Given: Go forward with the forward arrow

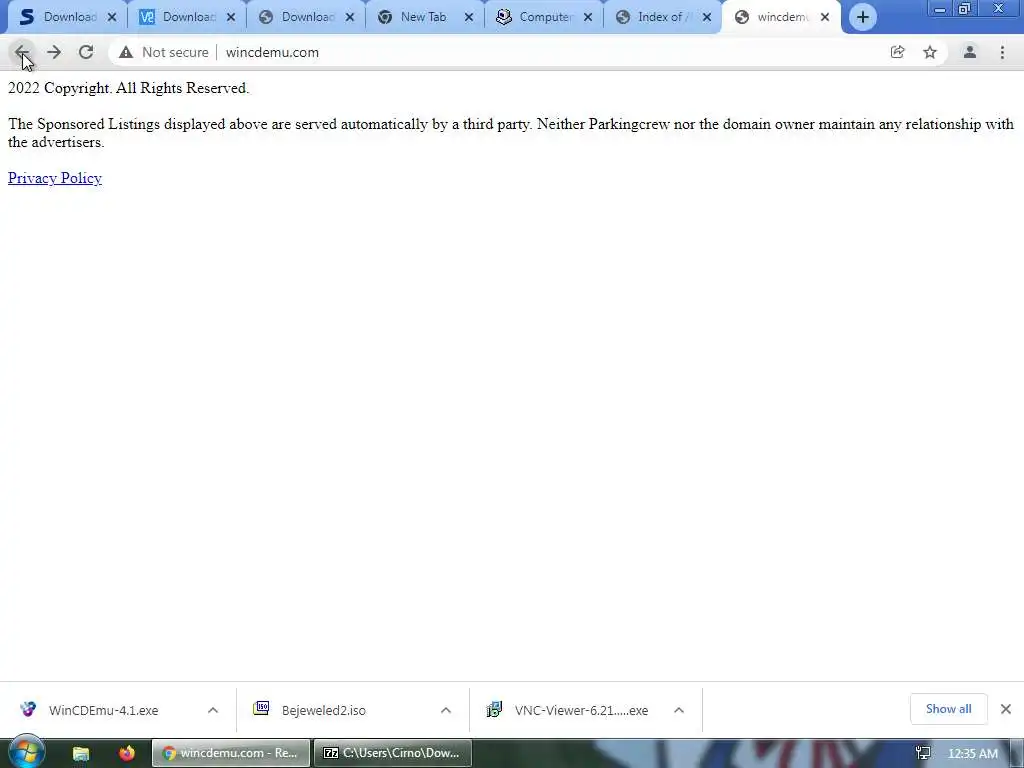Looking at the screenshot, I should pos(54,52).
